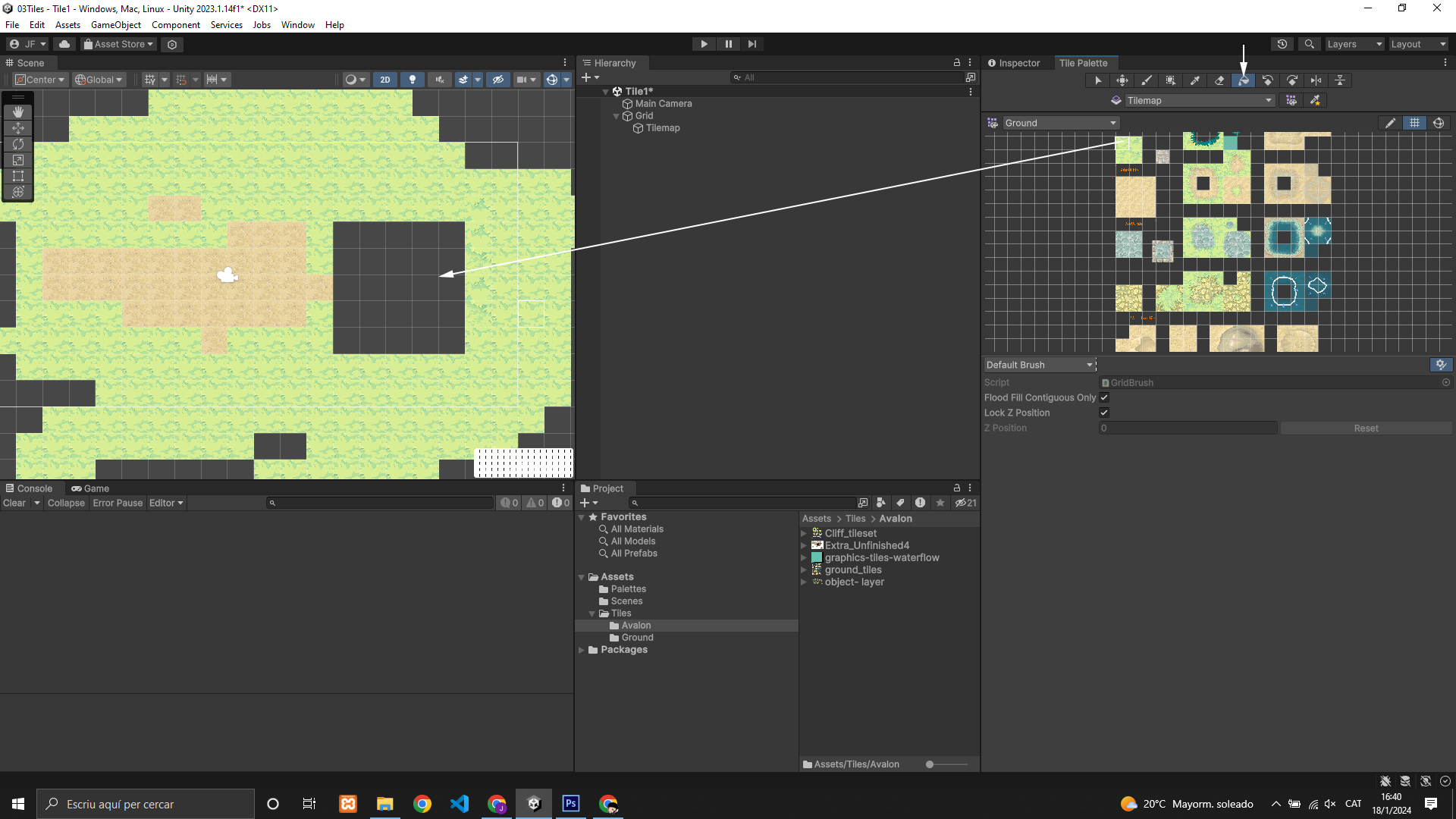Select the tile Eraser tool

(1219, 80)
